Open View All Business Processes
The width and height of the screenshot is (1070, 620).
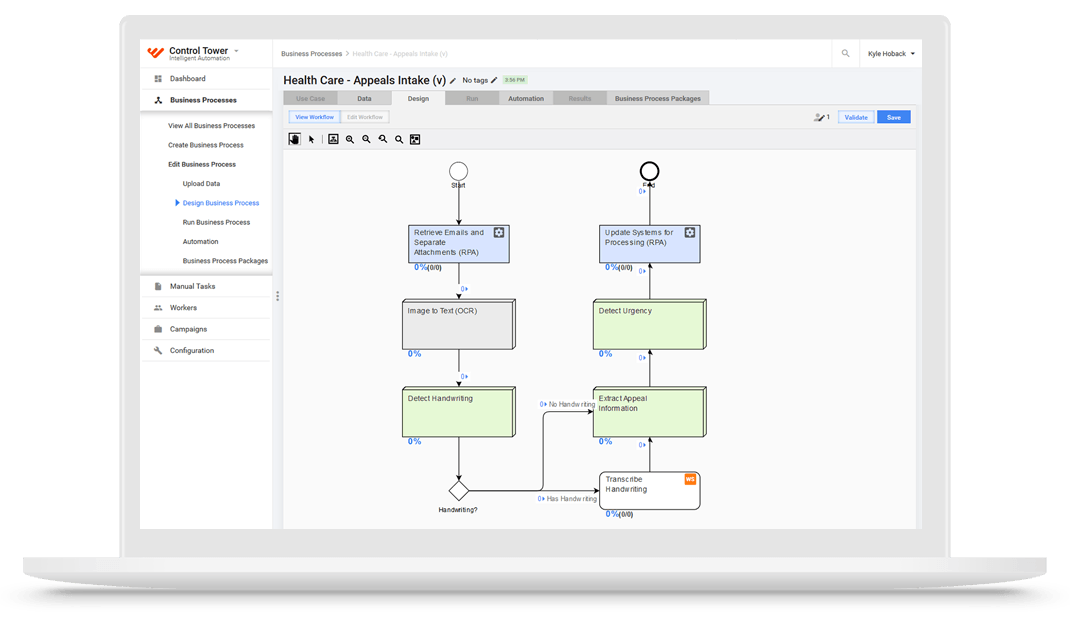click(x=212, y=126)
